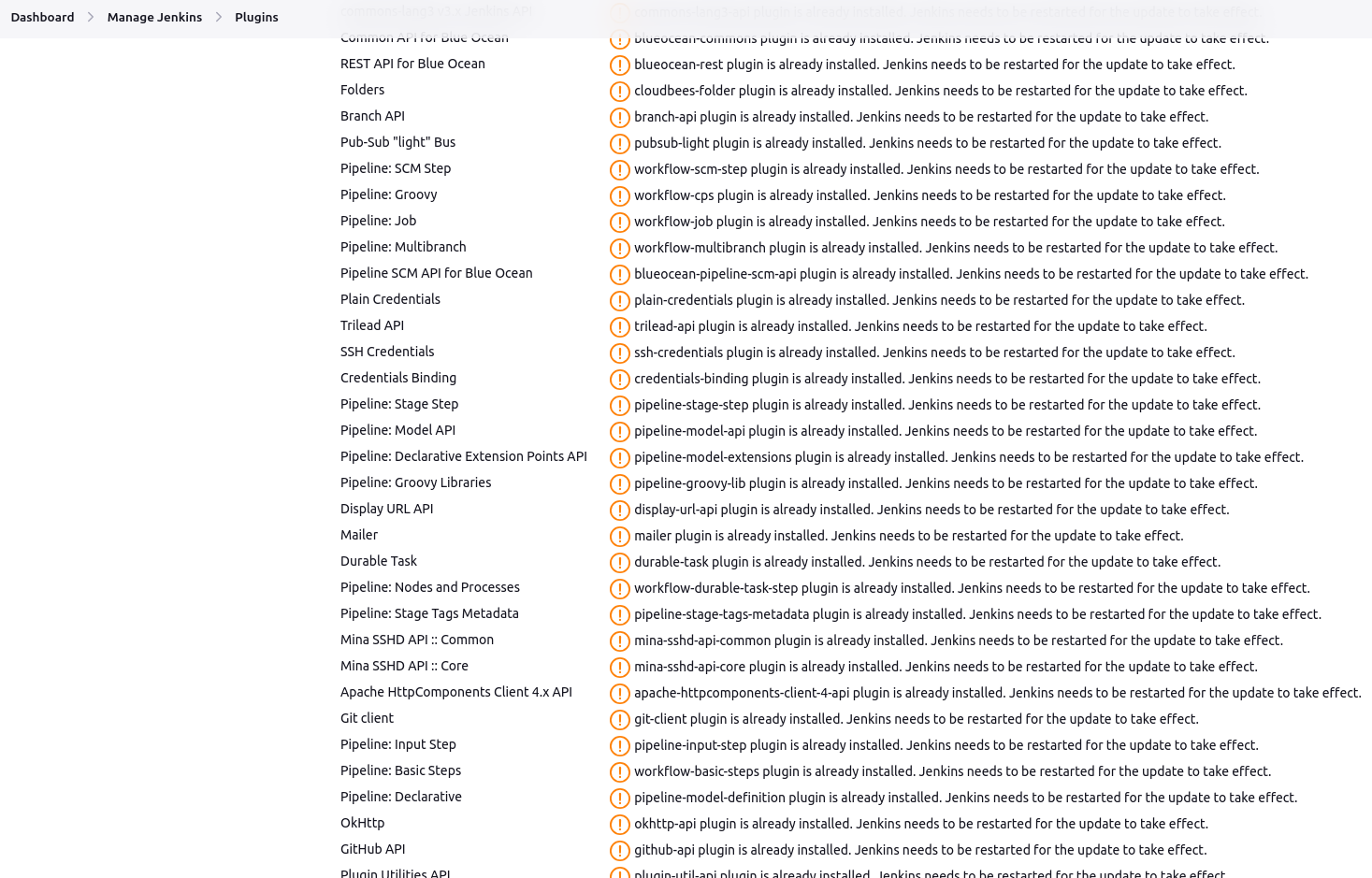Viewport: 1372px width, 878px height.
Task: Click warning icon next to workflow-cps status
Action: (x=619, y=196)
